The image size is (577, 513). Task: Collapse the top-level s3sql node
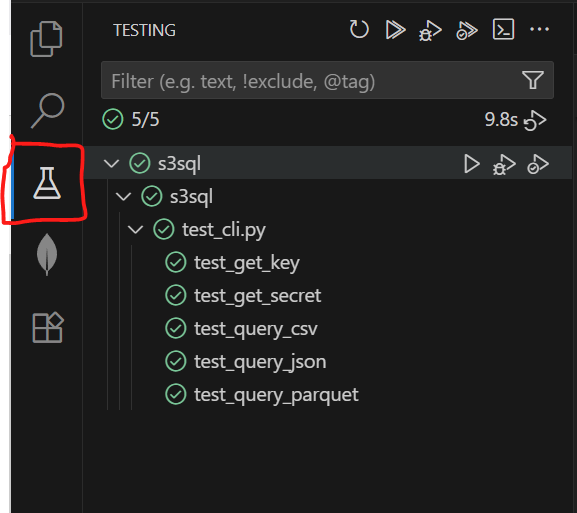(x=111, y=163)
